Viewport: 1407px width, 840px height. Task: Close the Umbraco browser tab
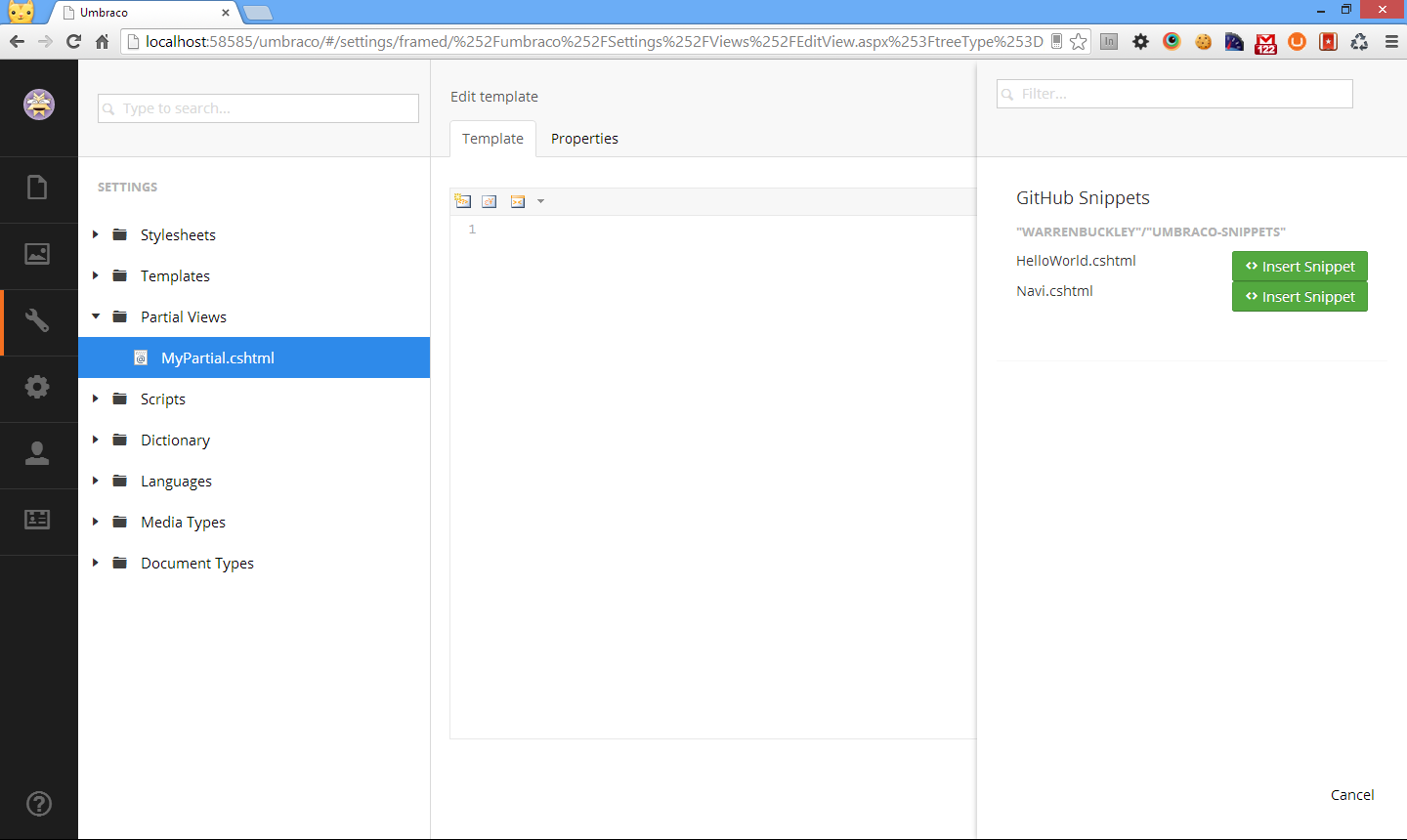(226, 13)
